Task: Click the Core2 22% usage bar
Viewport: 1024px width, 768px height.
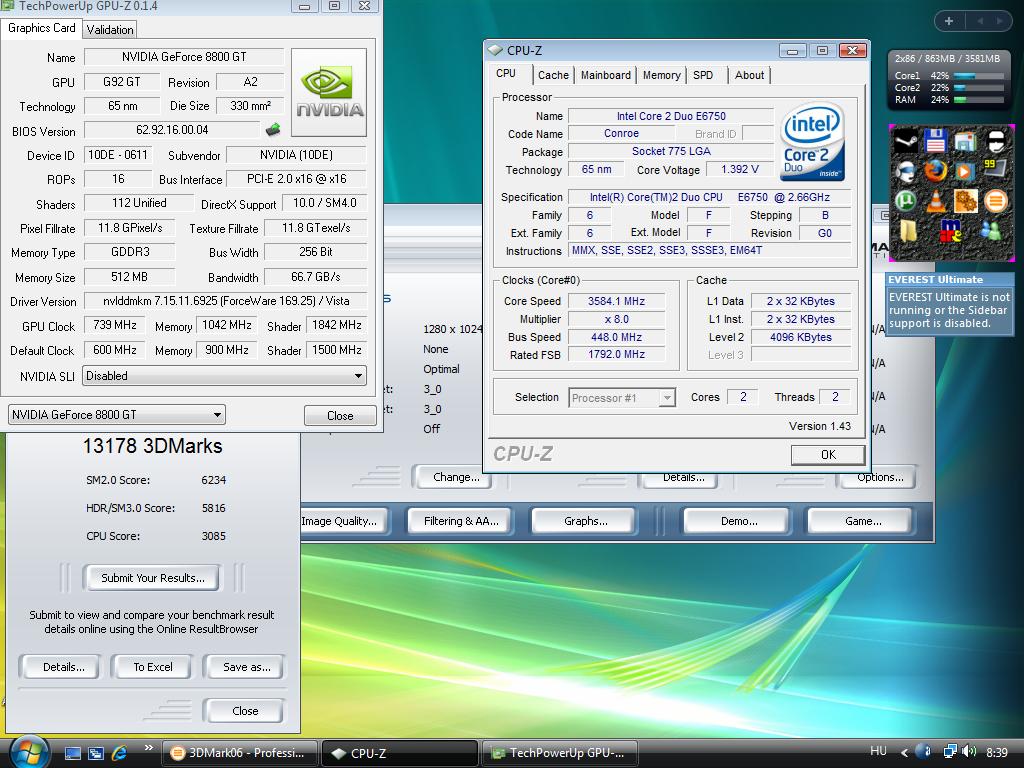Action: tap(978, 88)
